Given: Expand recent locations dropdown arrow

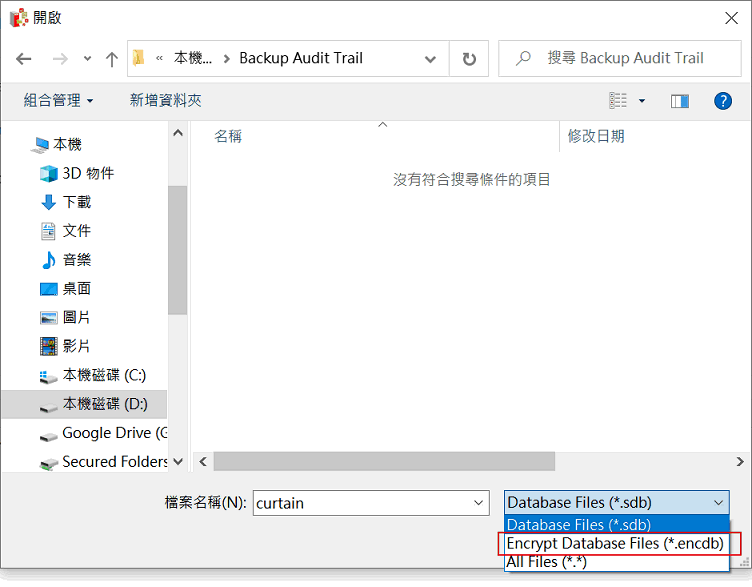Looking at the screenshot, I should pos(88,59).
